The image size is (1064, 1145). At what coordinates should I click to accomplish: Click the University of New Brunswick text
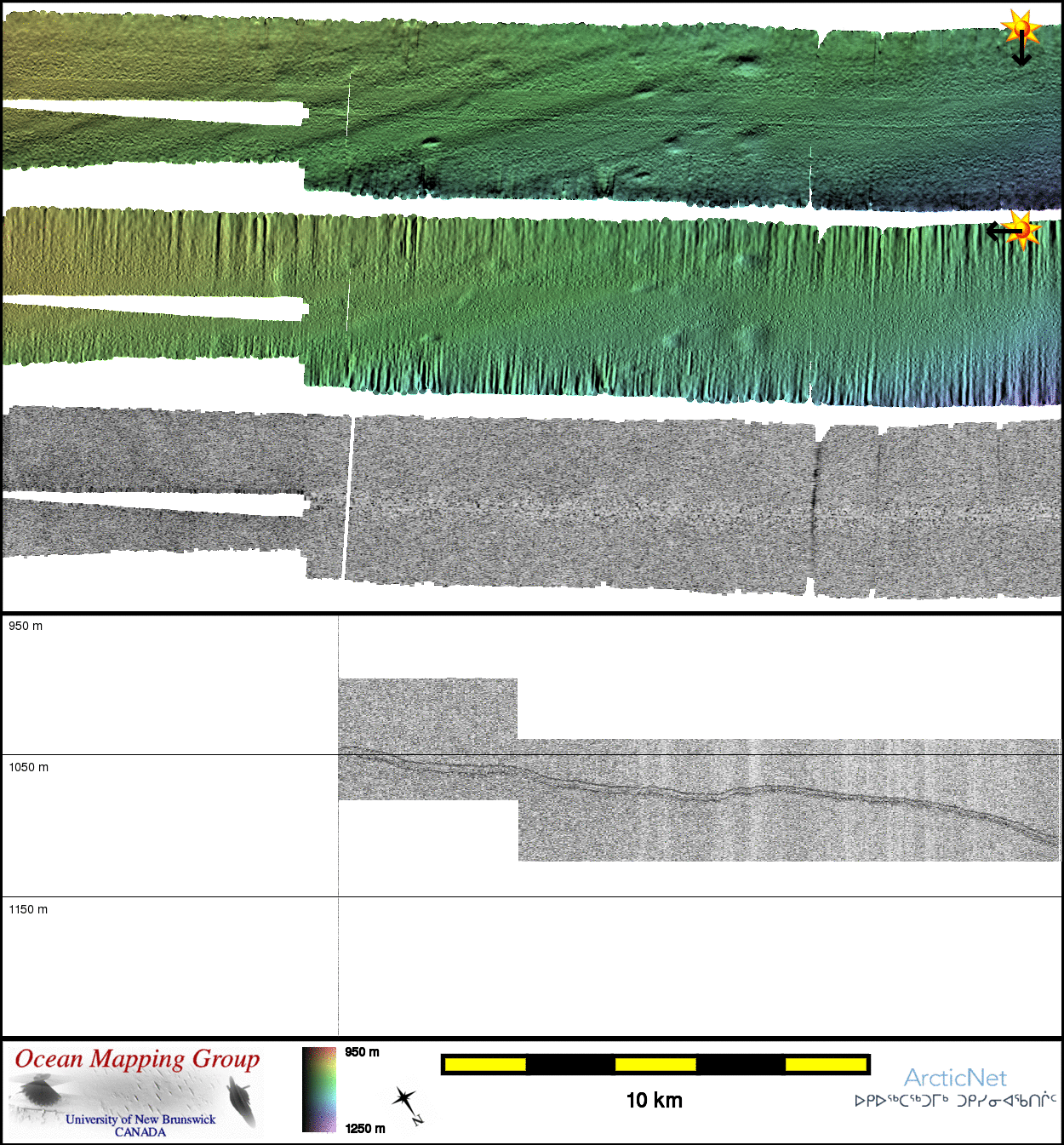click(140, 1119)
